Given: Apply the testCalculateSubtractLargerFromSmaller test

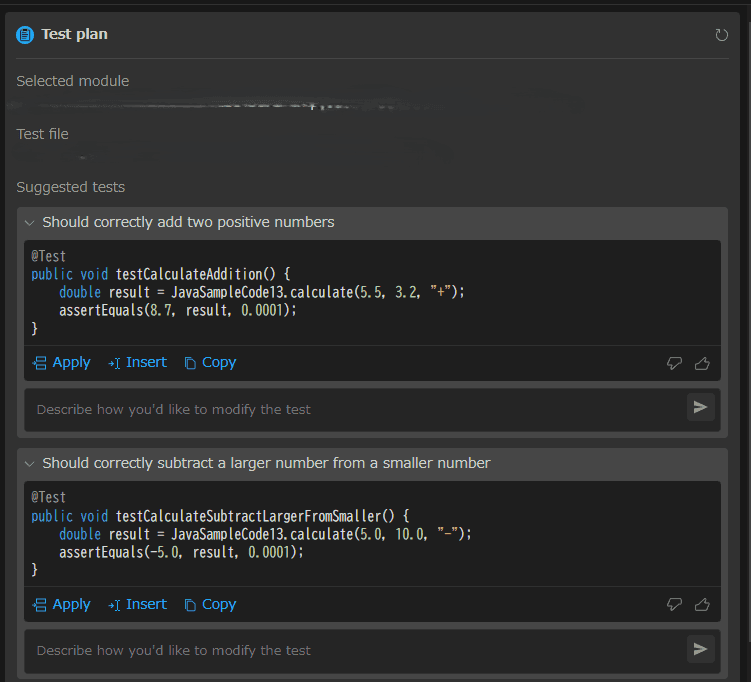Looking at the screenshot, I should coord(62,605).
